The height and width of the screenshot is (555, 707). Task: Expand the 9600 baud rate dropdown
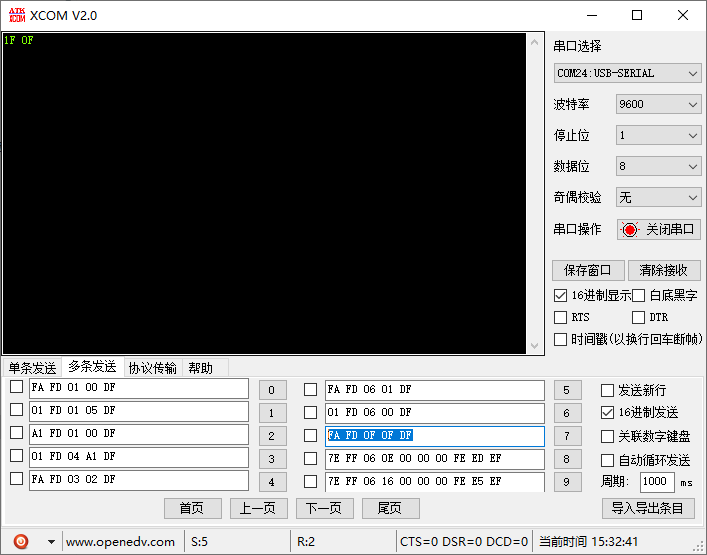[x=658, y=104]
